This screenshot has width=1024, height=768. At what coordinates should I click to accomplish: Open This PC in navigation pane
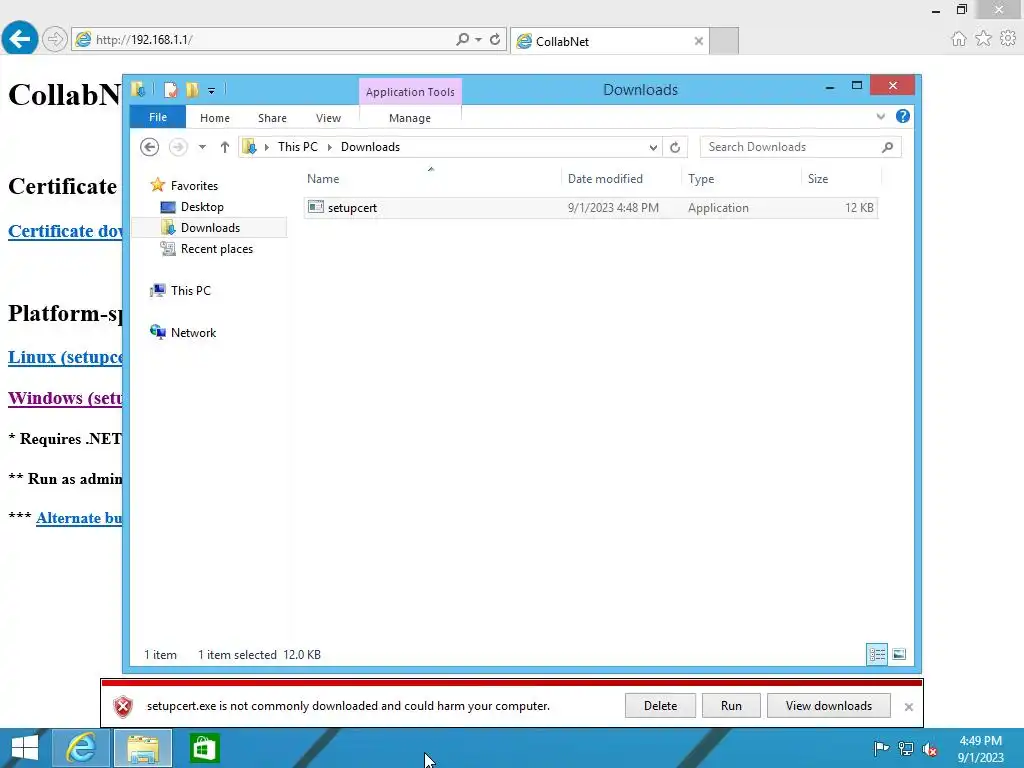point(191,291)
